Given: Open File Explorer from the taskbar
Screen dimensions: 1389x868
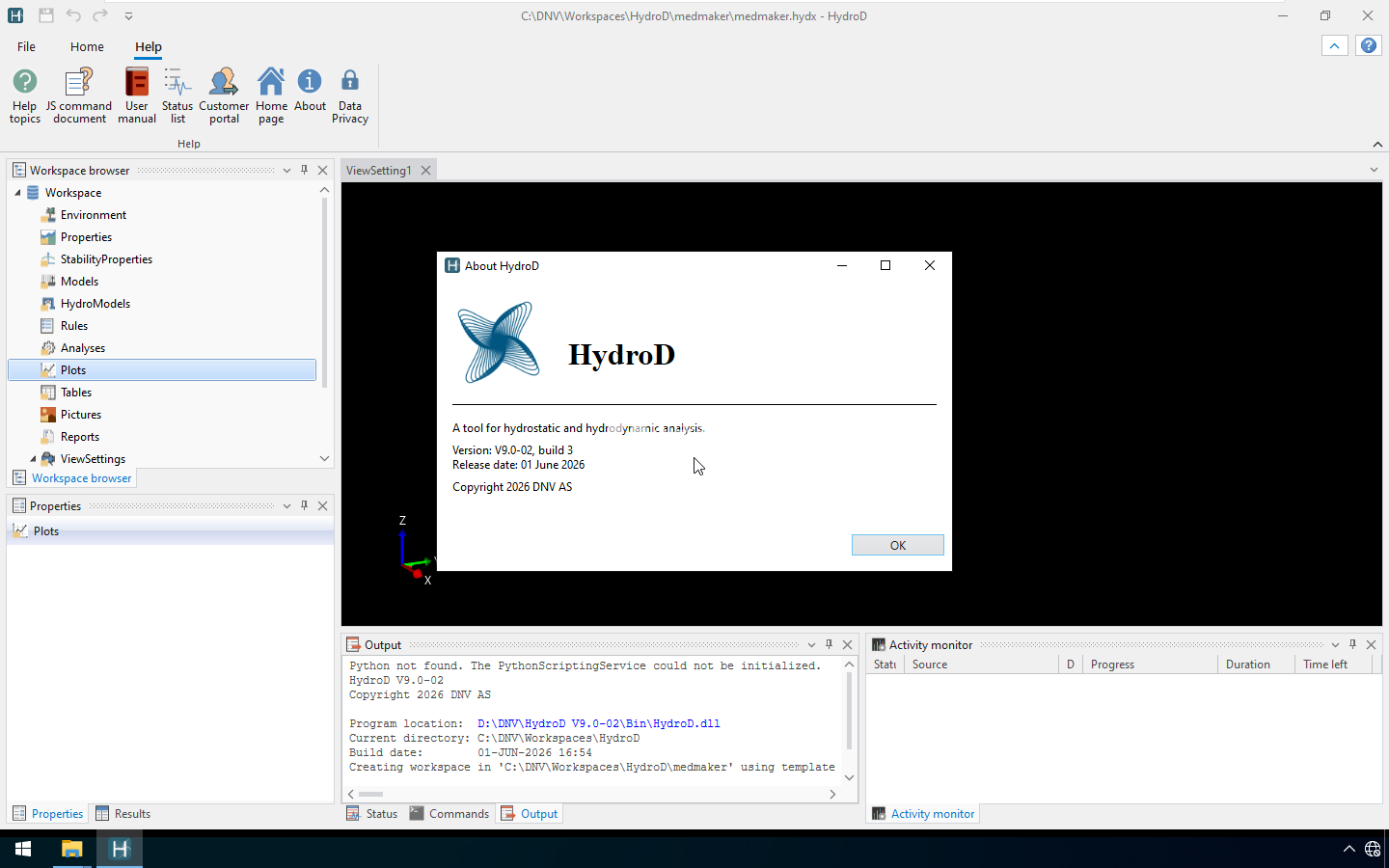Looking at the screenshot, I should [72, 849].
